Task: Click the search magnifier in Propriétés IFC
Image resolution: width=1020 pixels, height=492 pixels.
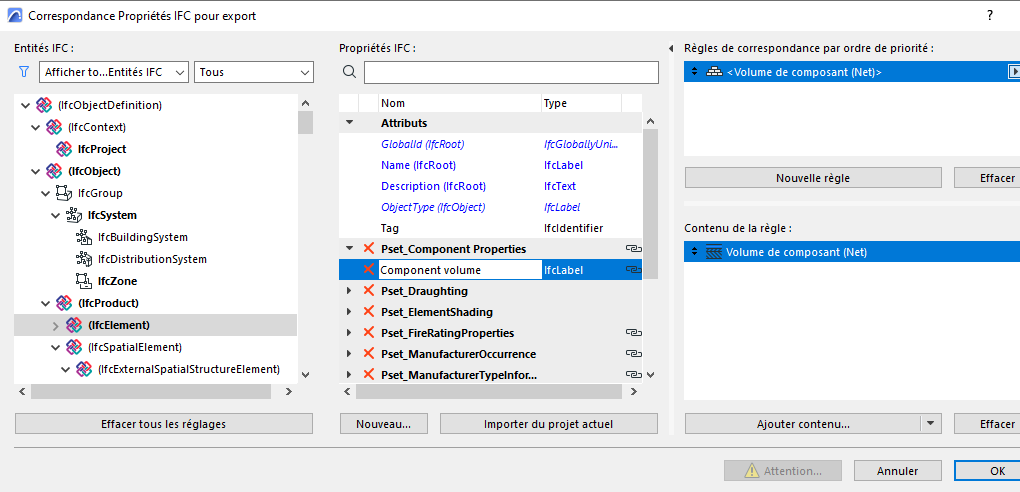Action: [x=349, y=72]
